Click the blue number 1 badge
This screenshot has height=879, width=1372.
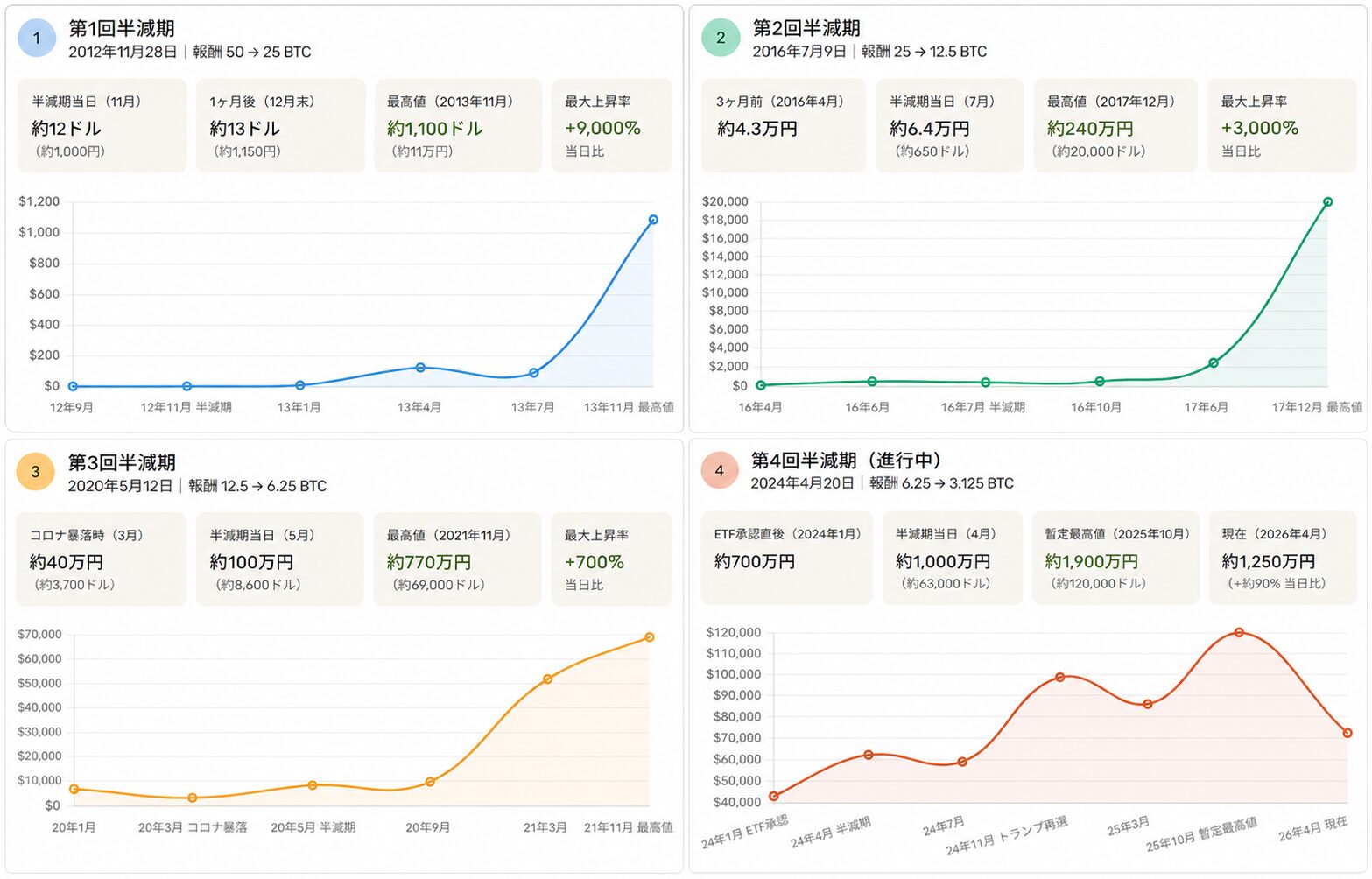click(x=37, y=38)
